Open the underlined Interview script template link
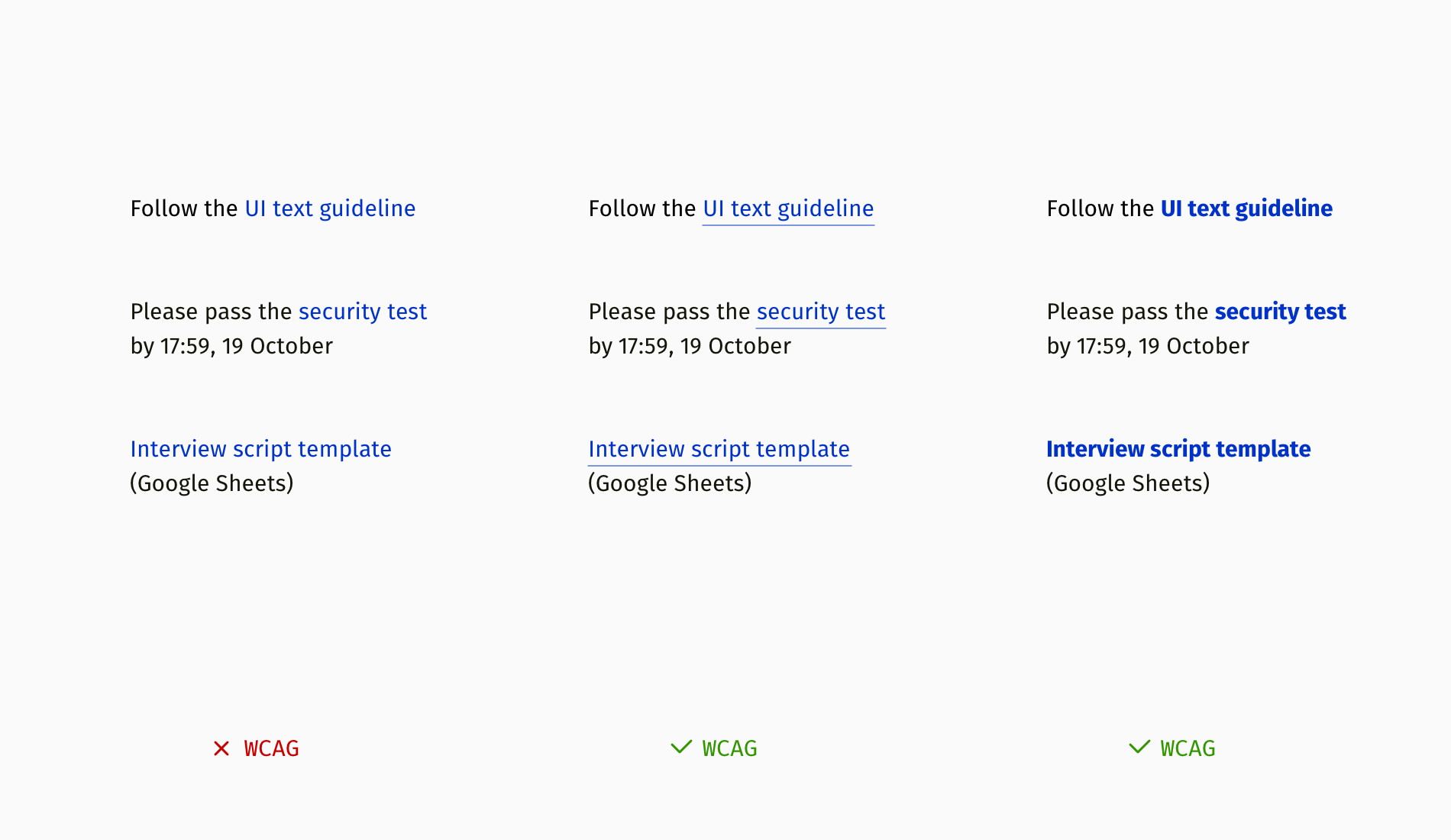 click(719, 450)
